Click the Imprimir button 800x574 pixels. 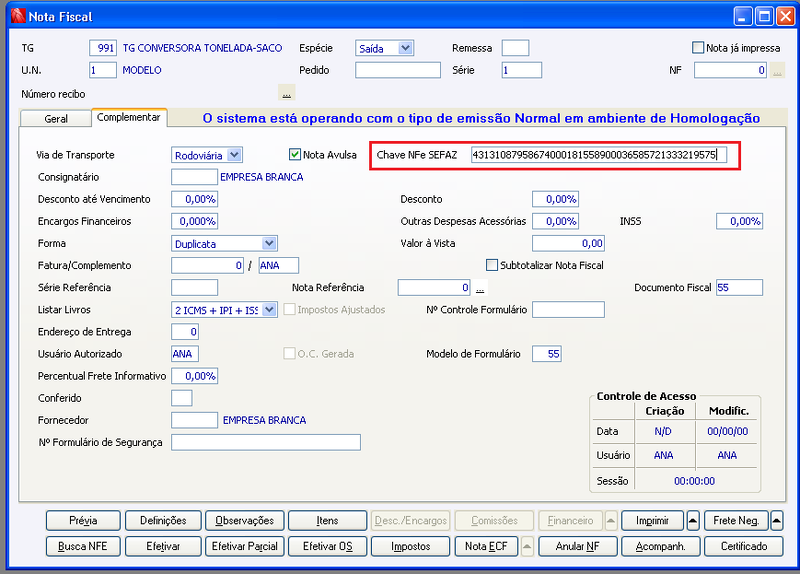pos(653,520)
